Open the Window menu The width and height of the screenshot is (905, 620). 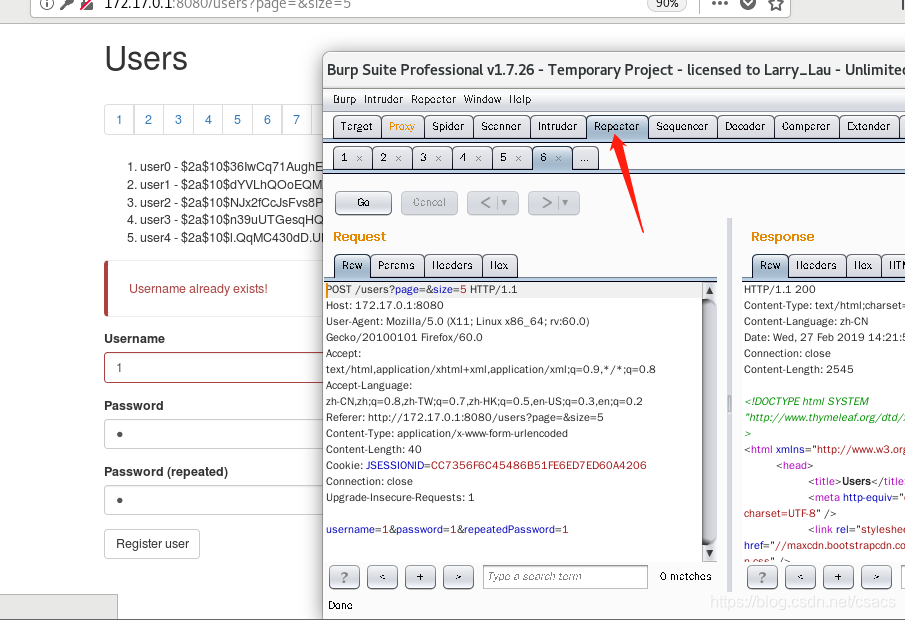point(483,99)
